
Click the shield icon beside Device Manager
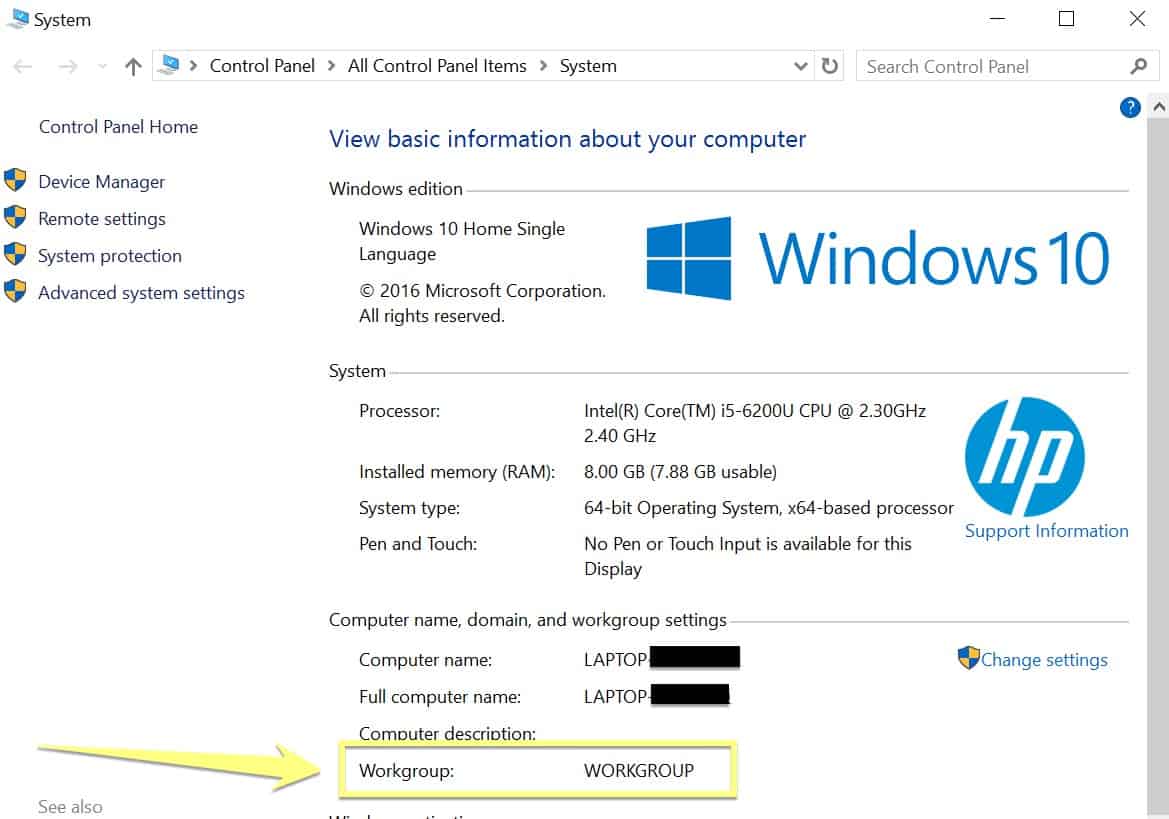click(x=15, y=180)
